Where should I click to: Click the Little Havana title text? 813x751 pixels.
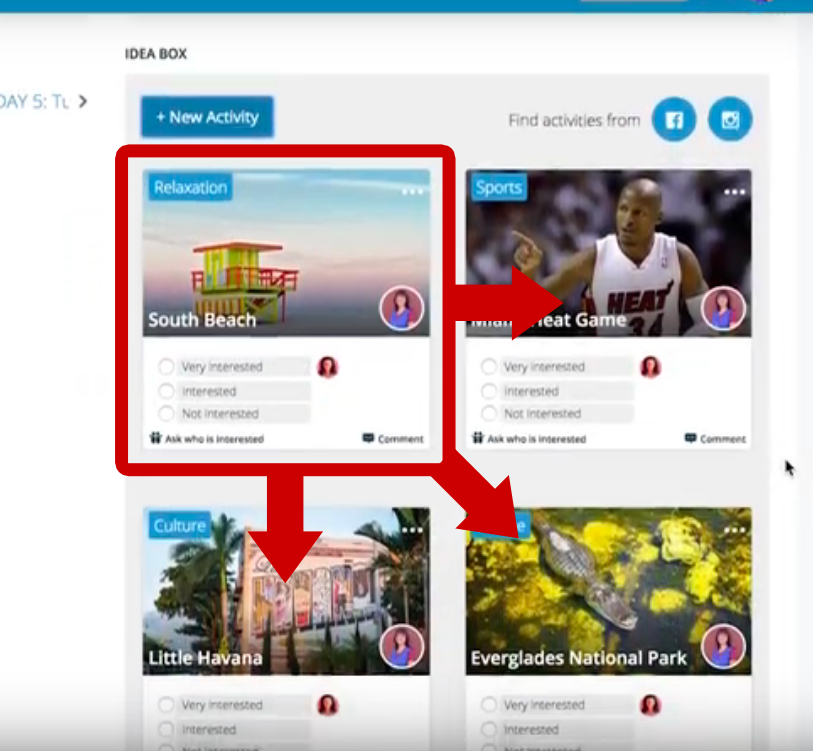tap(205, 658)
